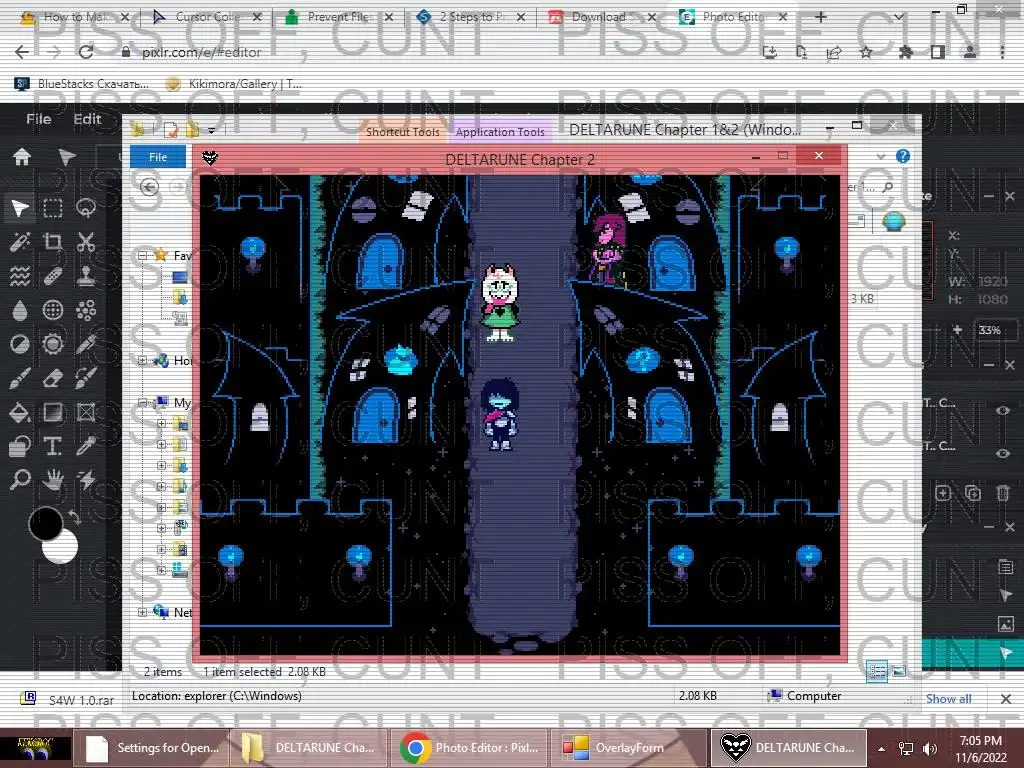The width and height of the screenshot is (1024, 768).
Task: Open Explorer File ribbon tab
Action: click(158, 157)
